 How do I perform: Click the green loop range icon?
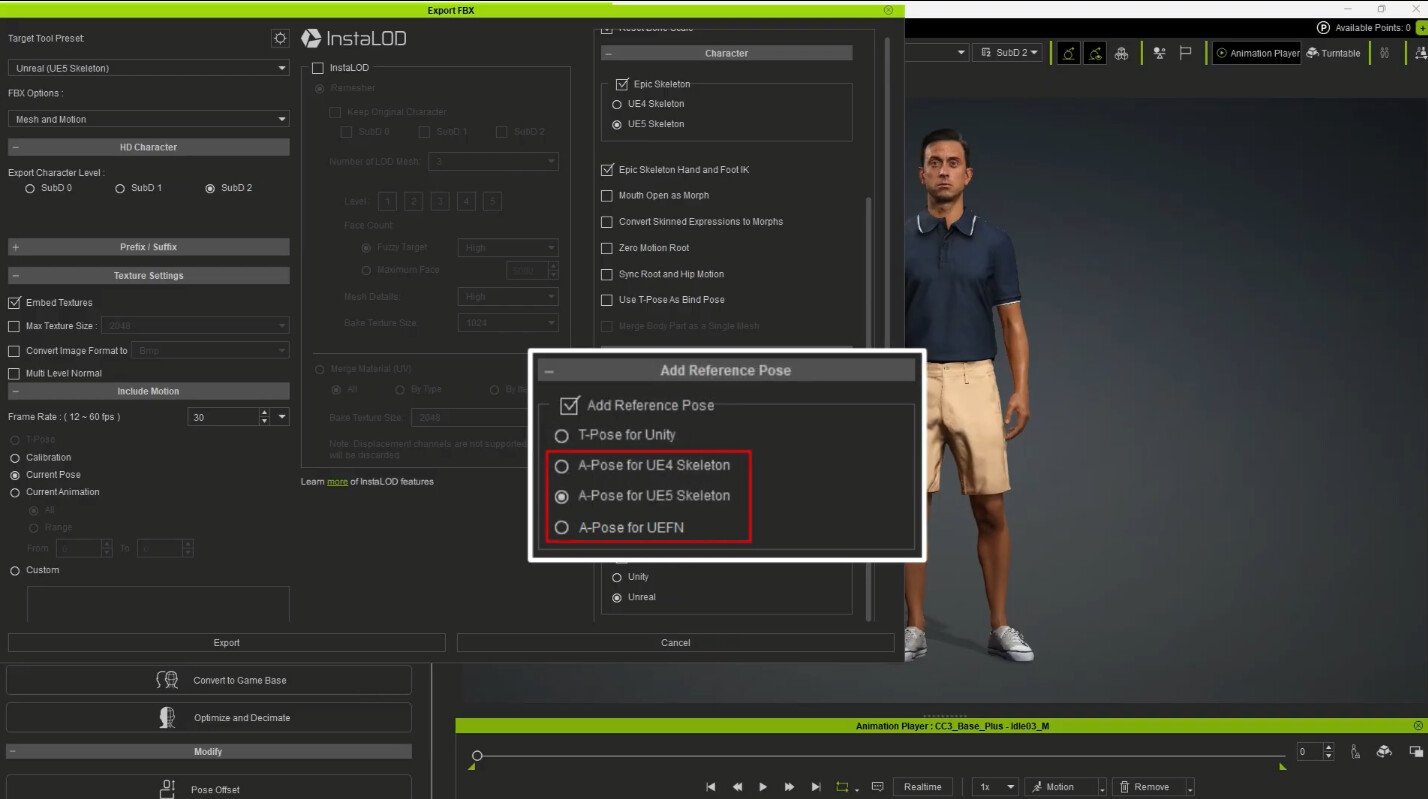pyautogui.click(x=843, y=787)
